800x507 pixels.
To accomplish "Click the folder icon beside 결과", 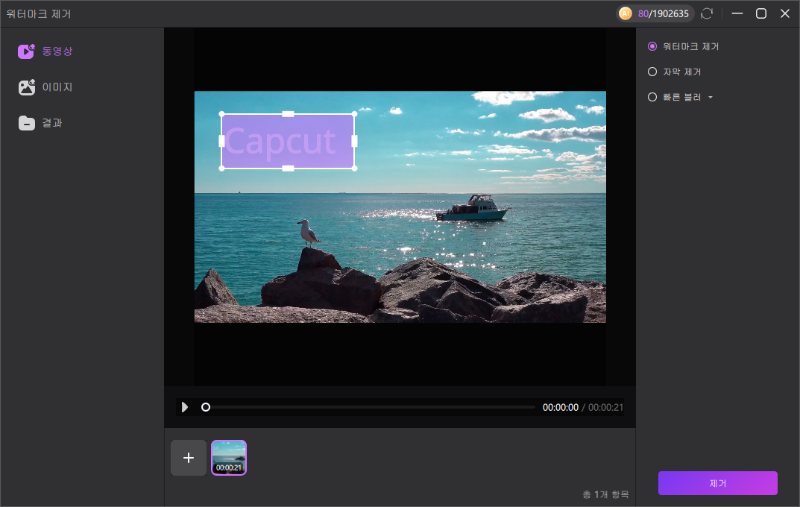I will coord(27,123).
